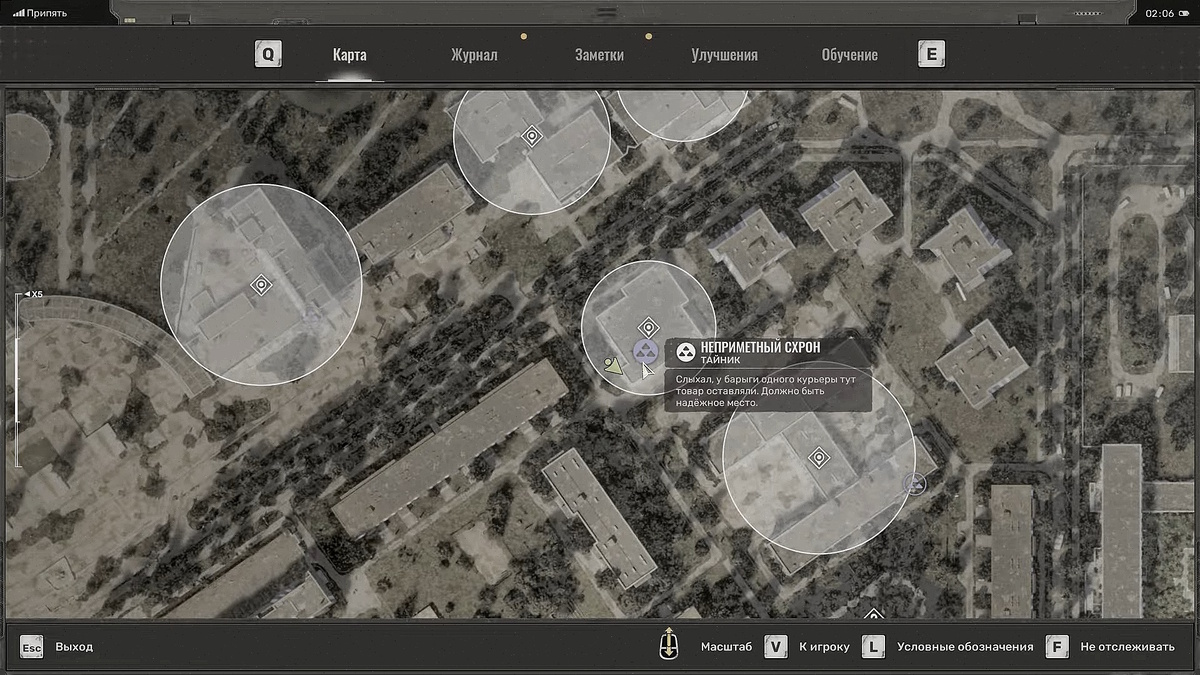
Task: Switch to the Журнал tab
Action: pos(474,55)
